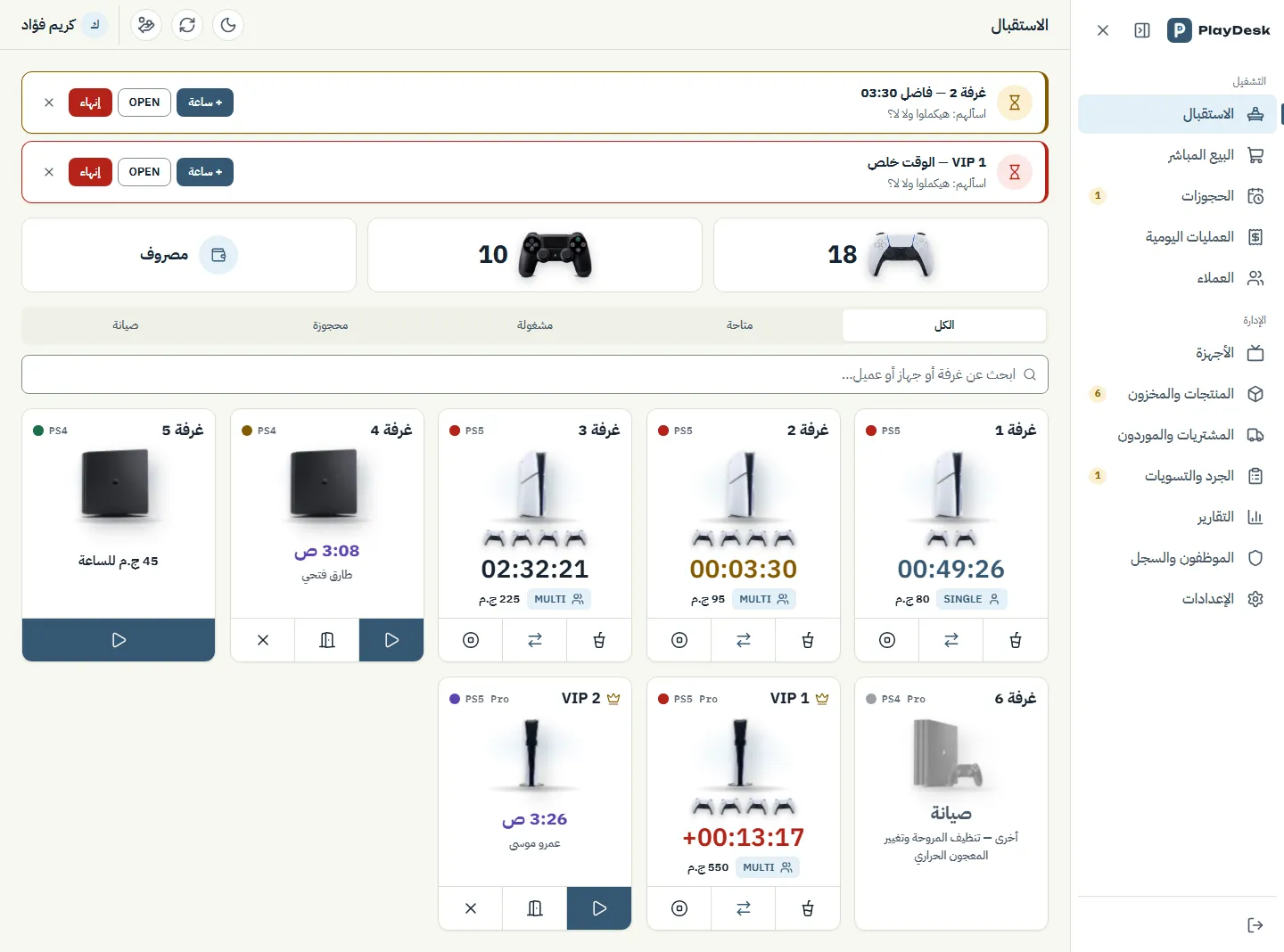The height and width of the screenshot is (952, 1284).
Task: Open door icon on غرفة 4 card
Action: click(x=327, y=640)
